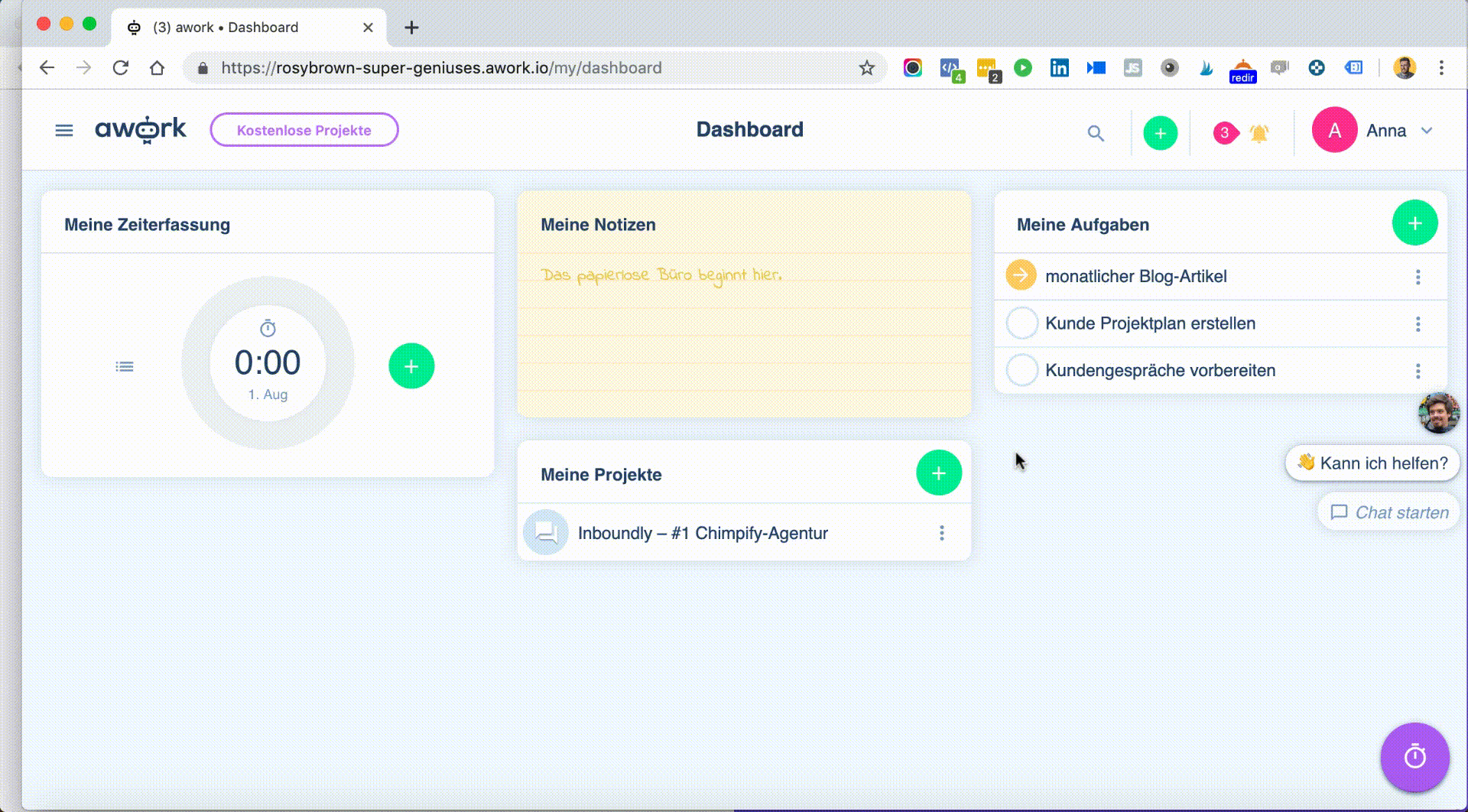Expand the Anna user menu chevron
Screen dimensions: 1468x812
1427,131
